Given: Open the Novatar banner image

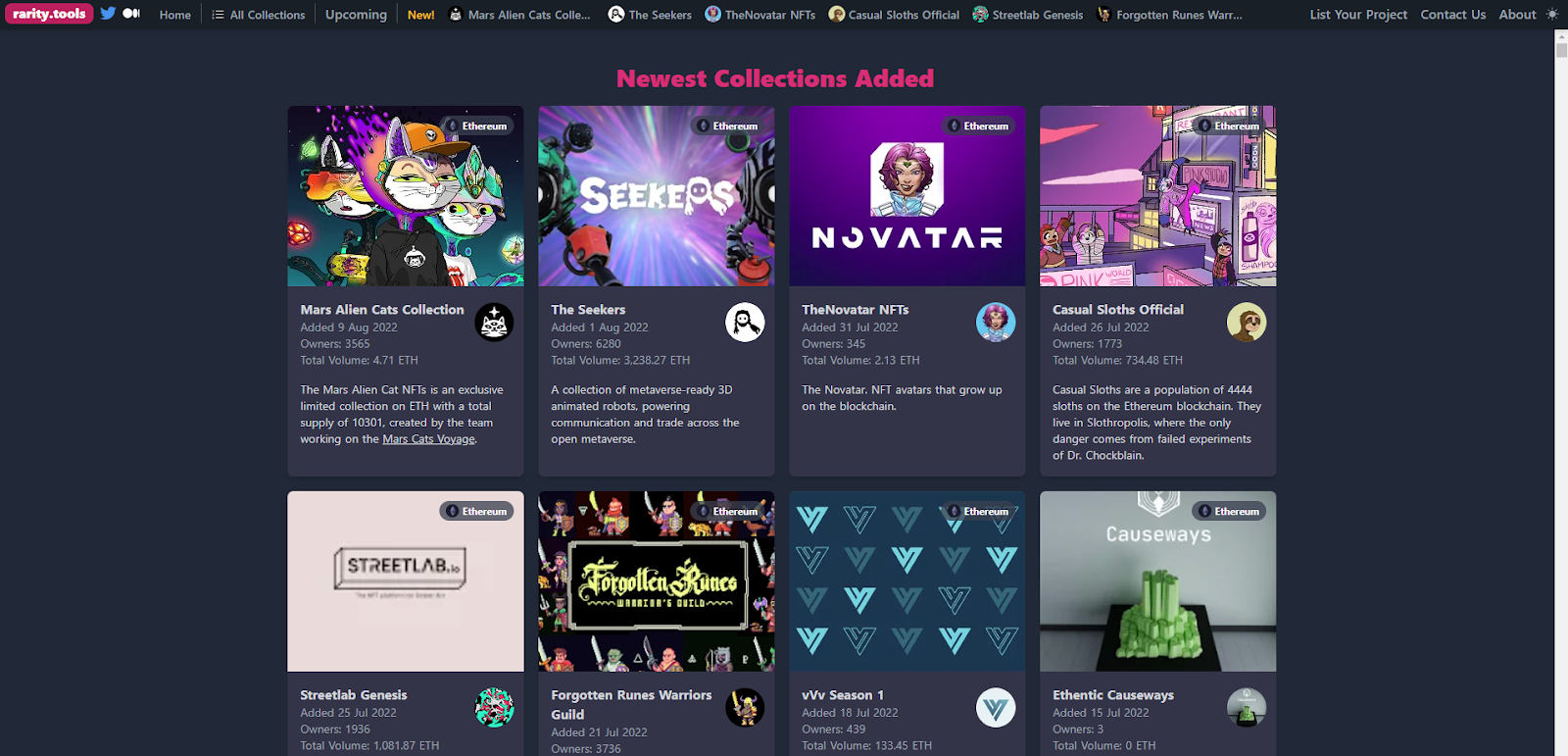Looking at the screenshot, I should (907, 196).
